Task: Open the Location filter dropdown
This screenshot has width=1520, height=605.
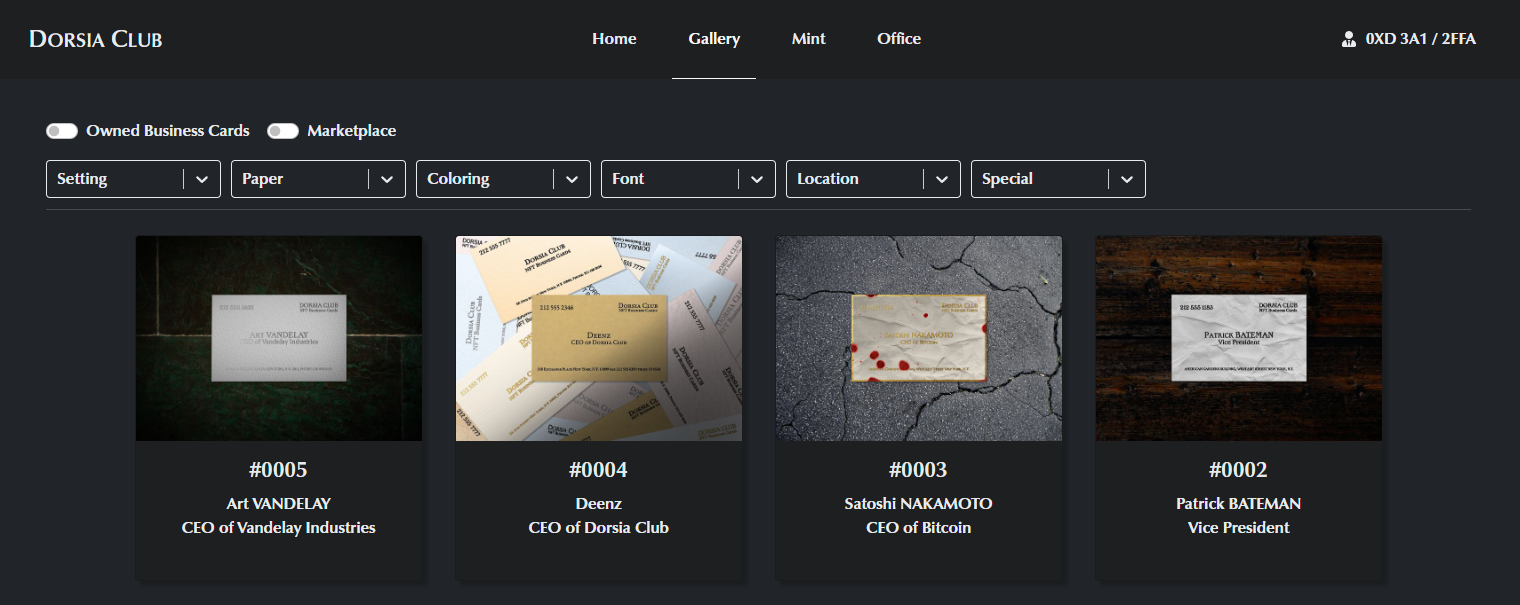Action: [873, 179]
